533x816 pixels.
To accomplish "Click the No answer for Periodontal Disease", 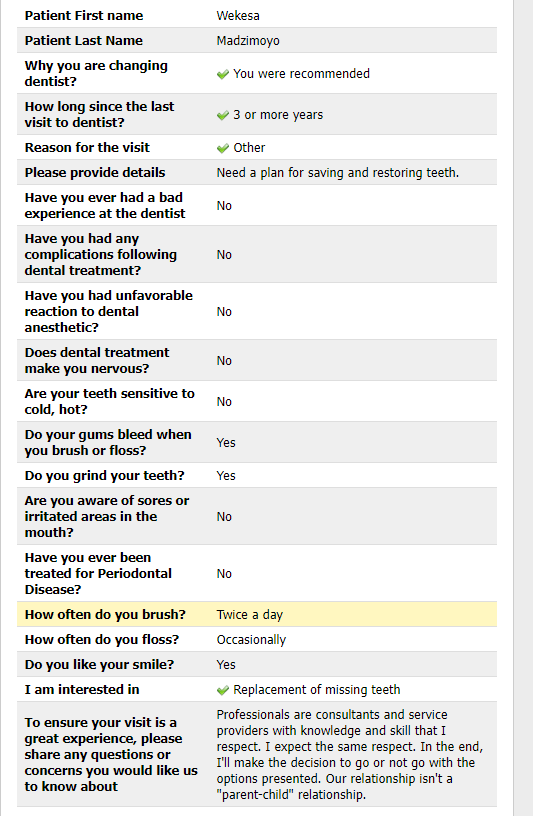I will [x=224, y=574].
